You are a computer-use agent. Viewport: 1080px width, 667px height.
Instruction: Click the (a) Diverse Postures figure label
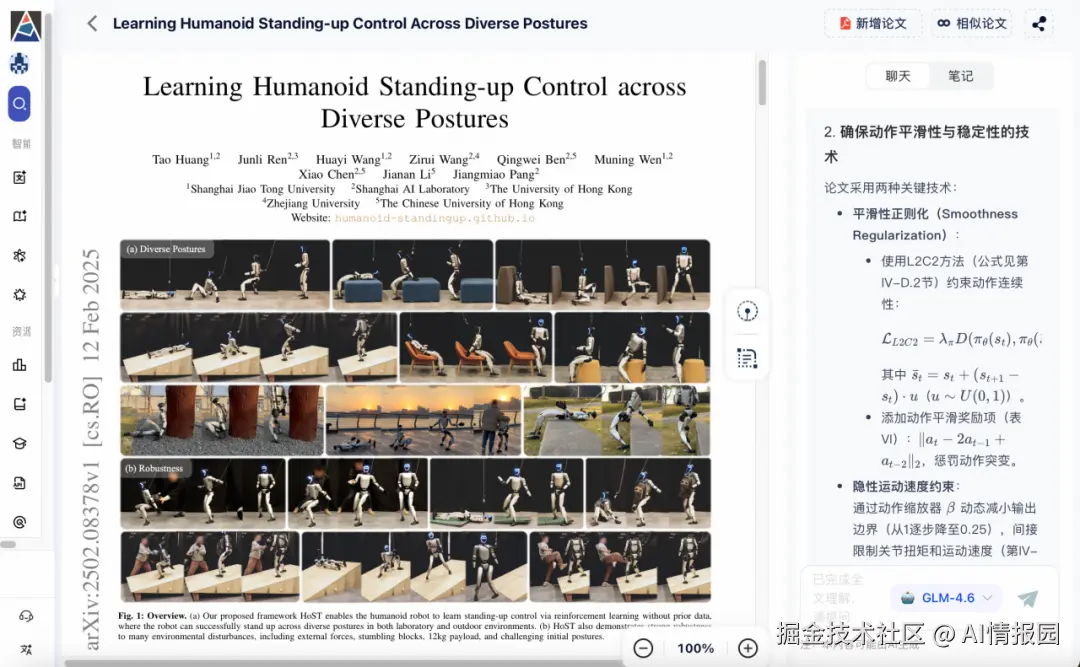166,249
